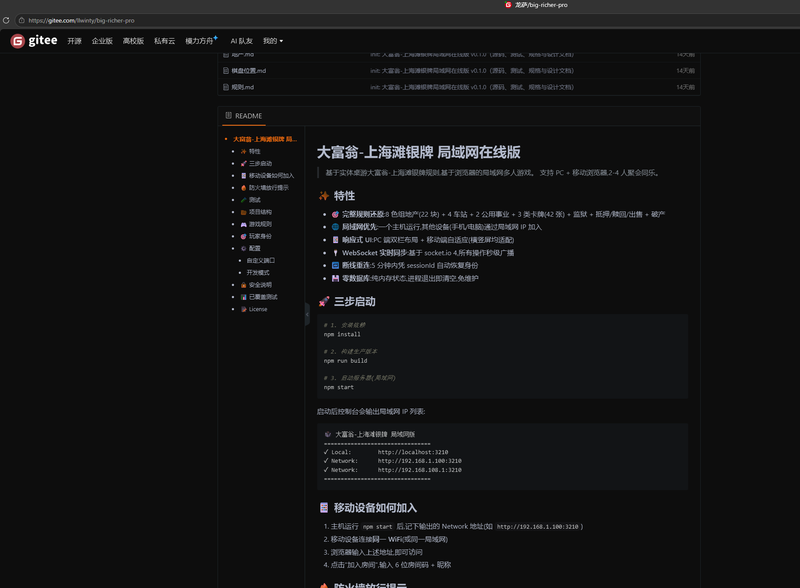Jump to 移动设备如何加入 in the outline
This screenshot has width=800, height=588.
pyautogui.click(x=271, y=176)
